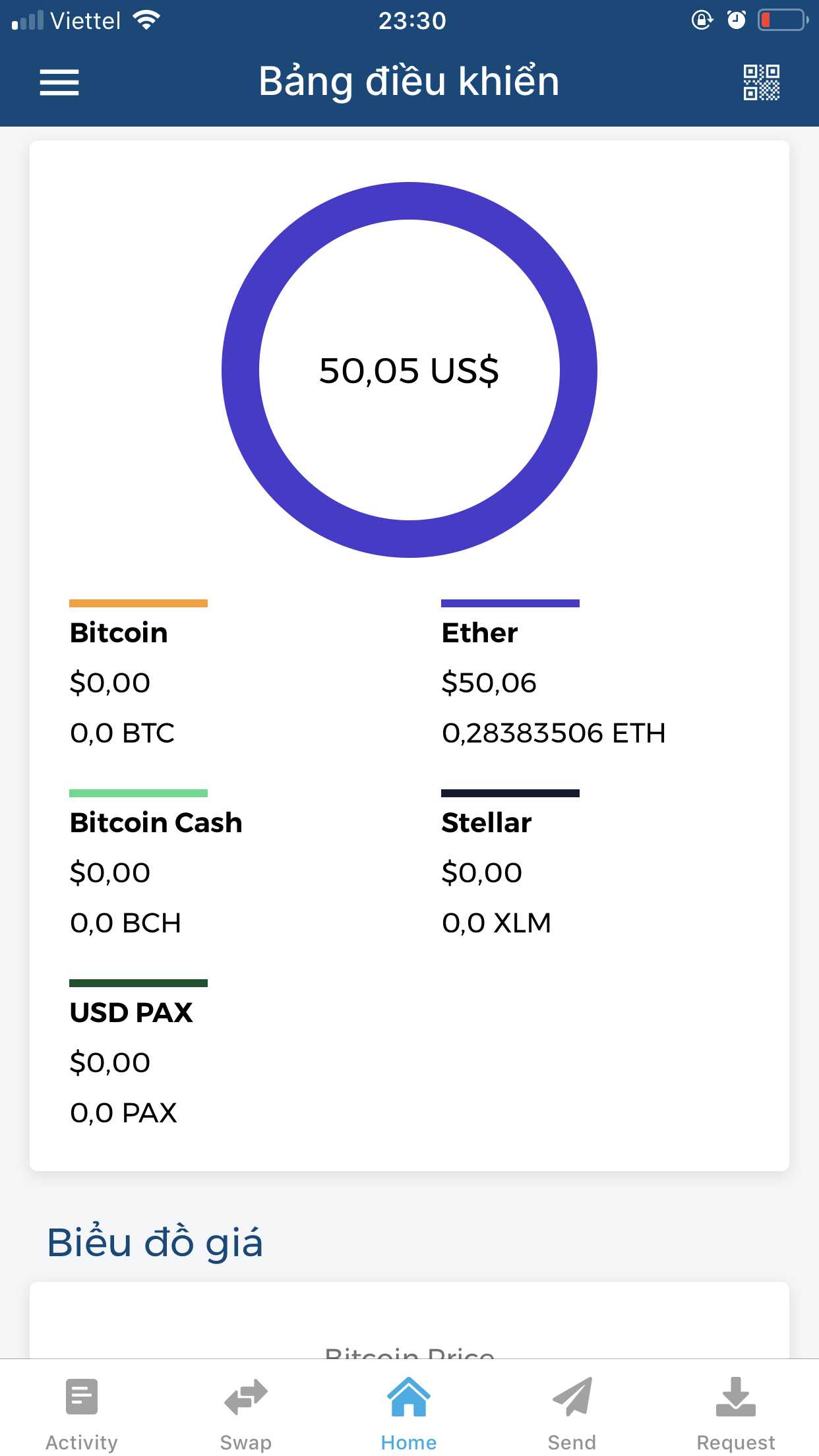Switch to the Swap tab label

[245, 1442]
